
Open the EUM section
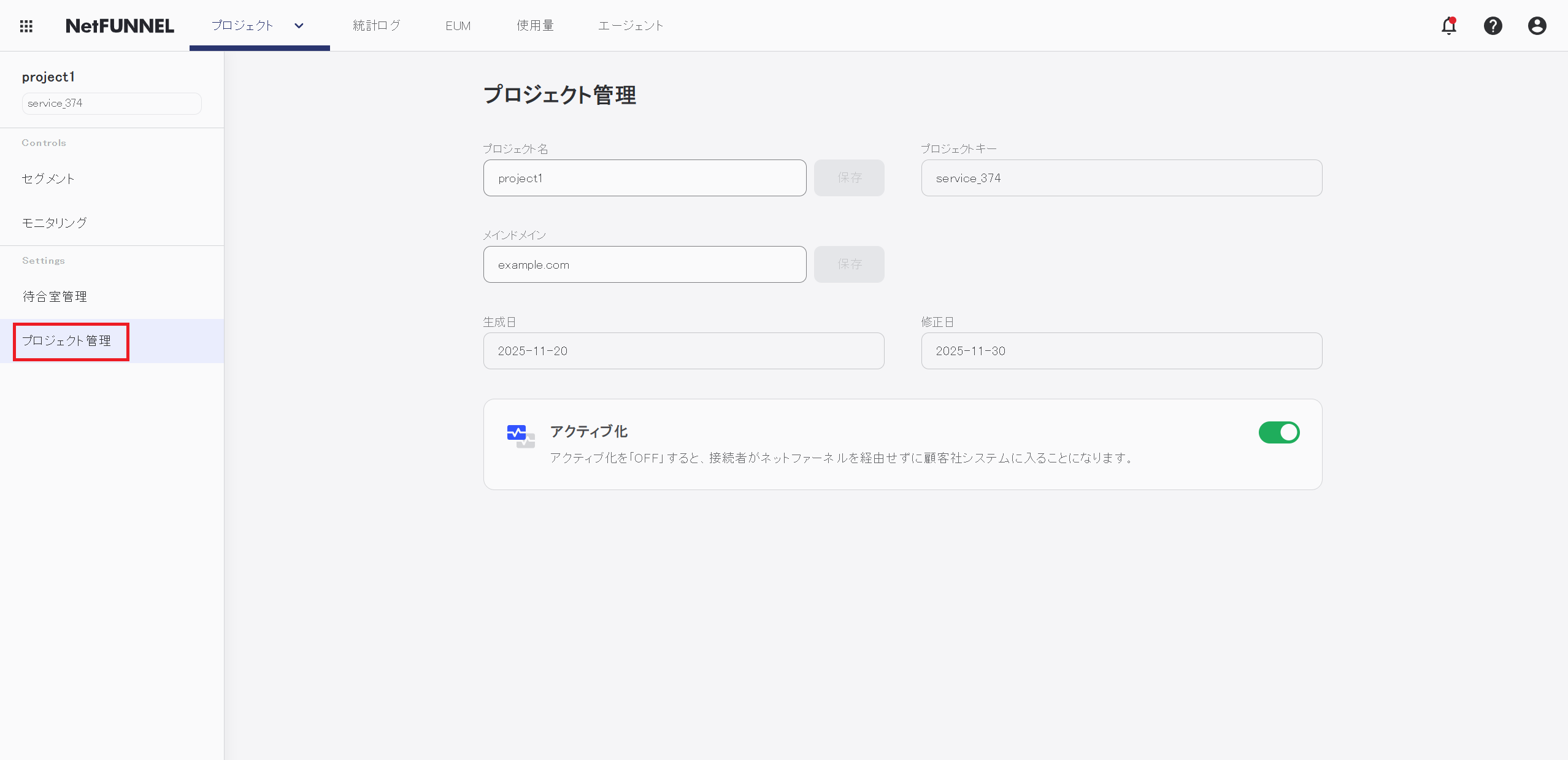(x=458, y=25)
